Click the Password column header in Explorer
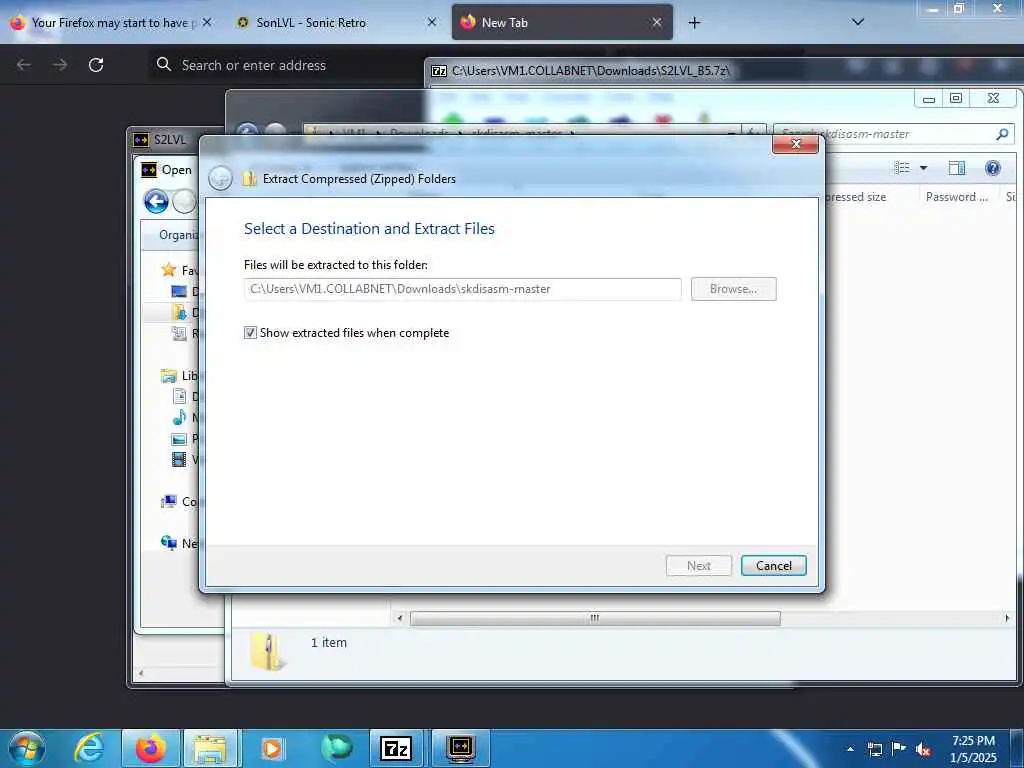Image resolution: width=1024 pixels, height=768 pixels. tap(957, 197)
